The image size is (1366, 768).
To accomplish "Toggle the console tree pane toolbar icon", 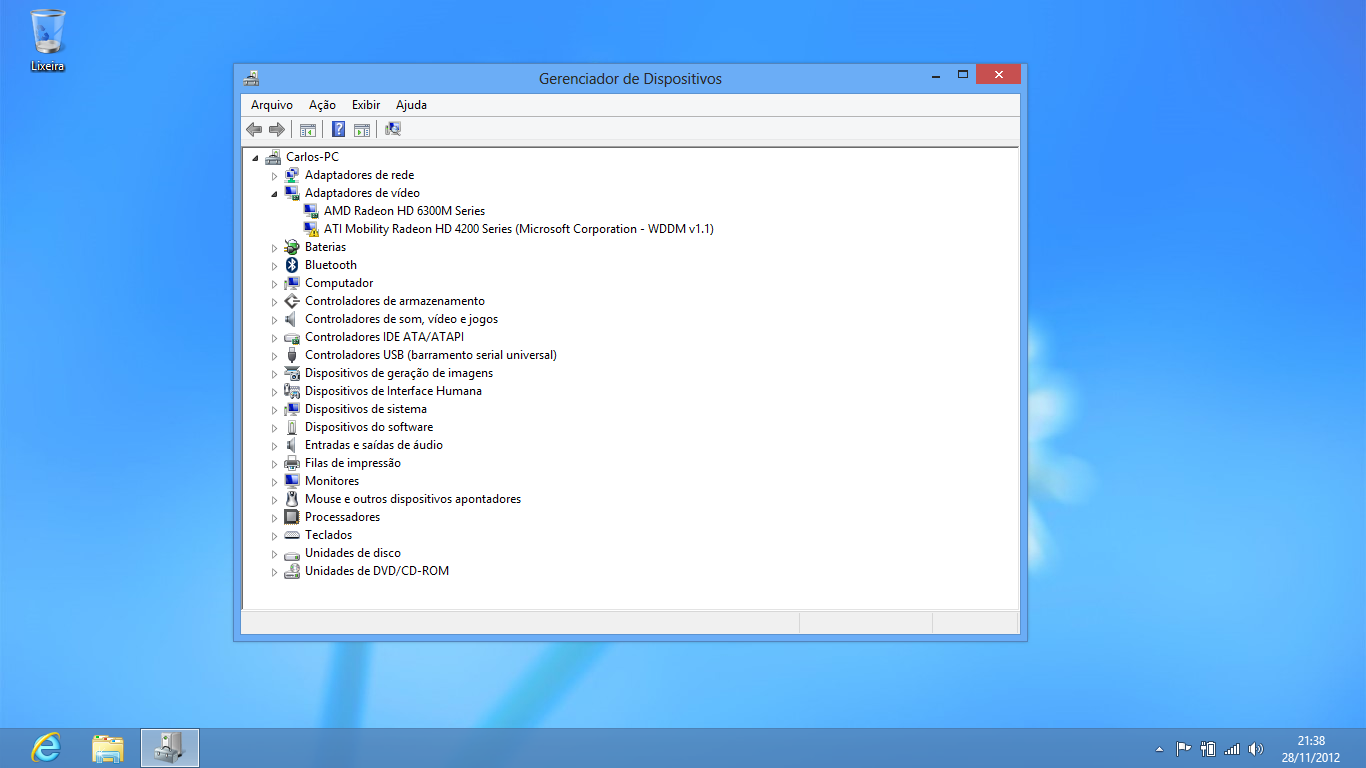I will 308,129.
